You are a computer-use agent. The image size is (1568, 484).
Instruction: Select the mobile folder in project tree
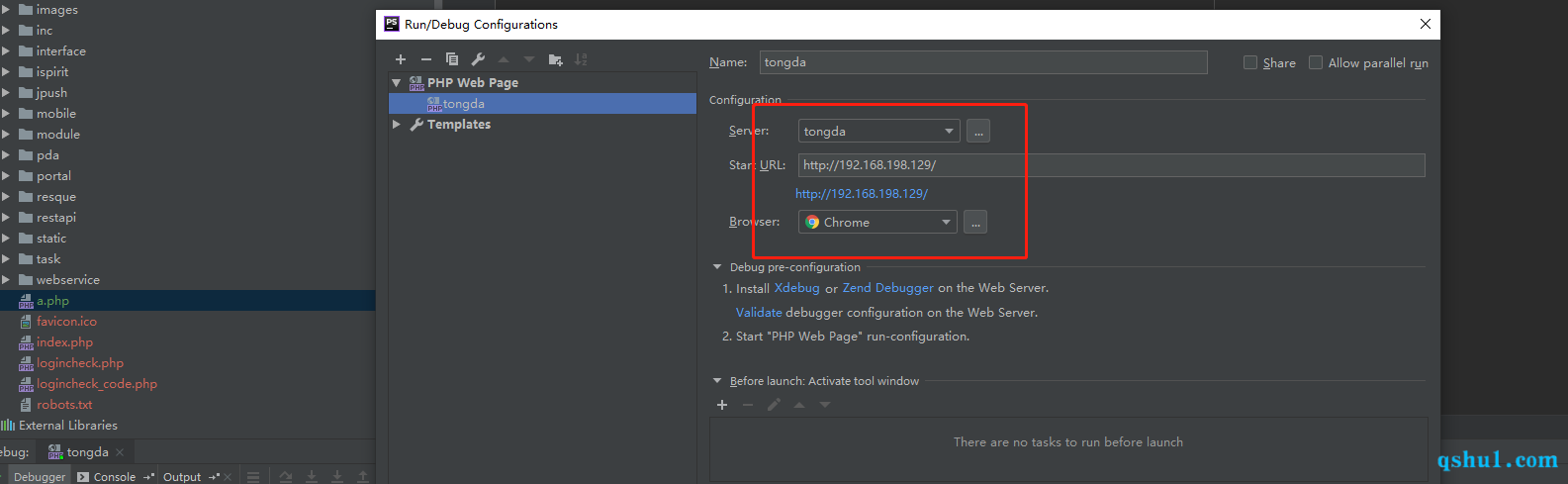(x=56, y=114)
